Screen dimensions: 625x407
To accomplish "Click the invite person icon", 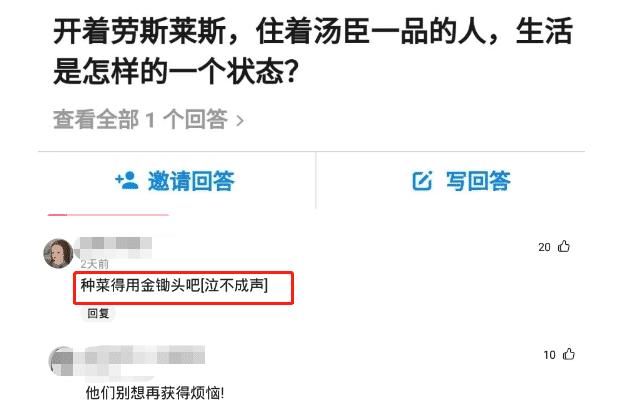I will pyautogui.click(x=127, y=181).
